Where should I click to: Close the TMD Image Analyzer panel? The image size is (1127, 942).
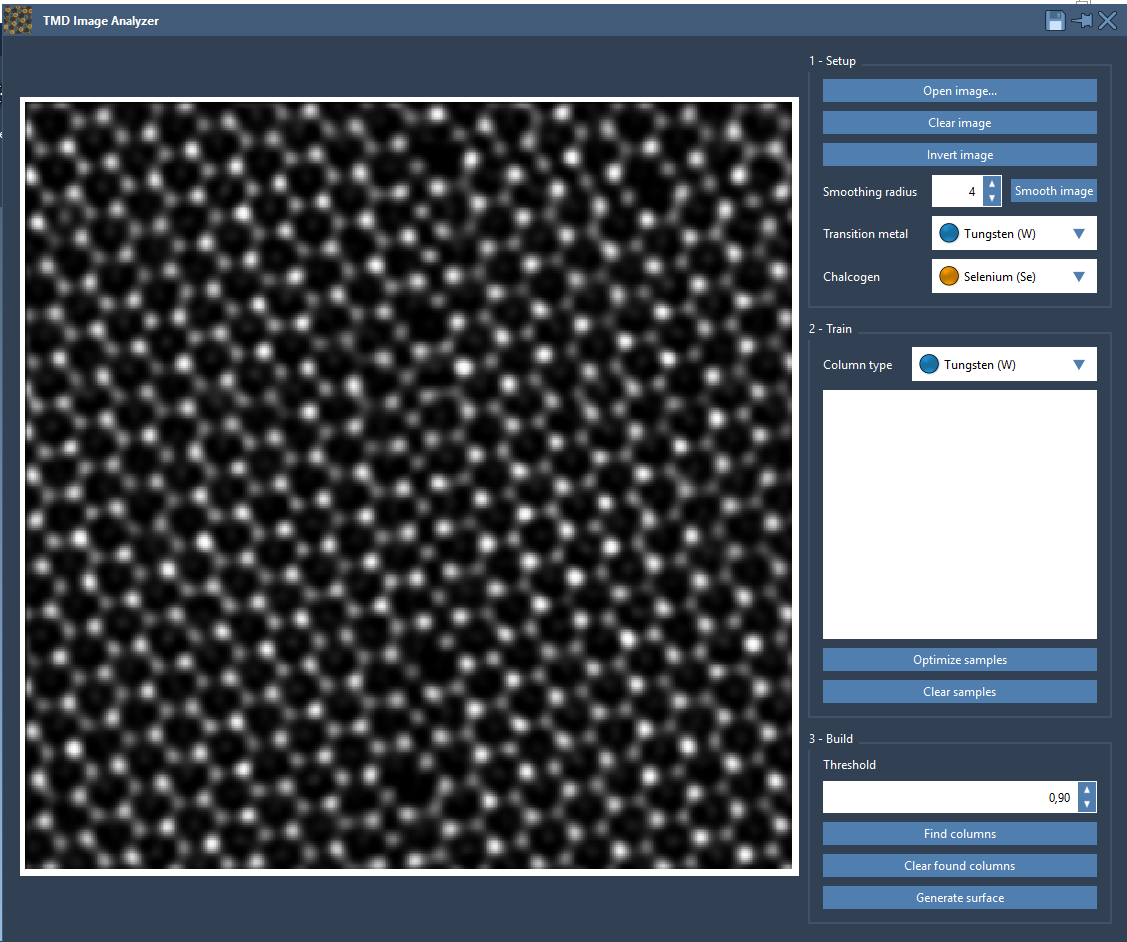pos(1107,21)
